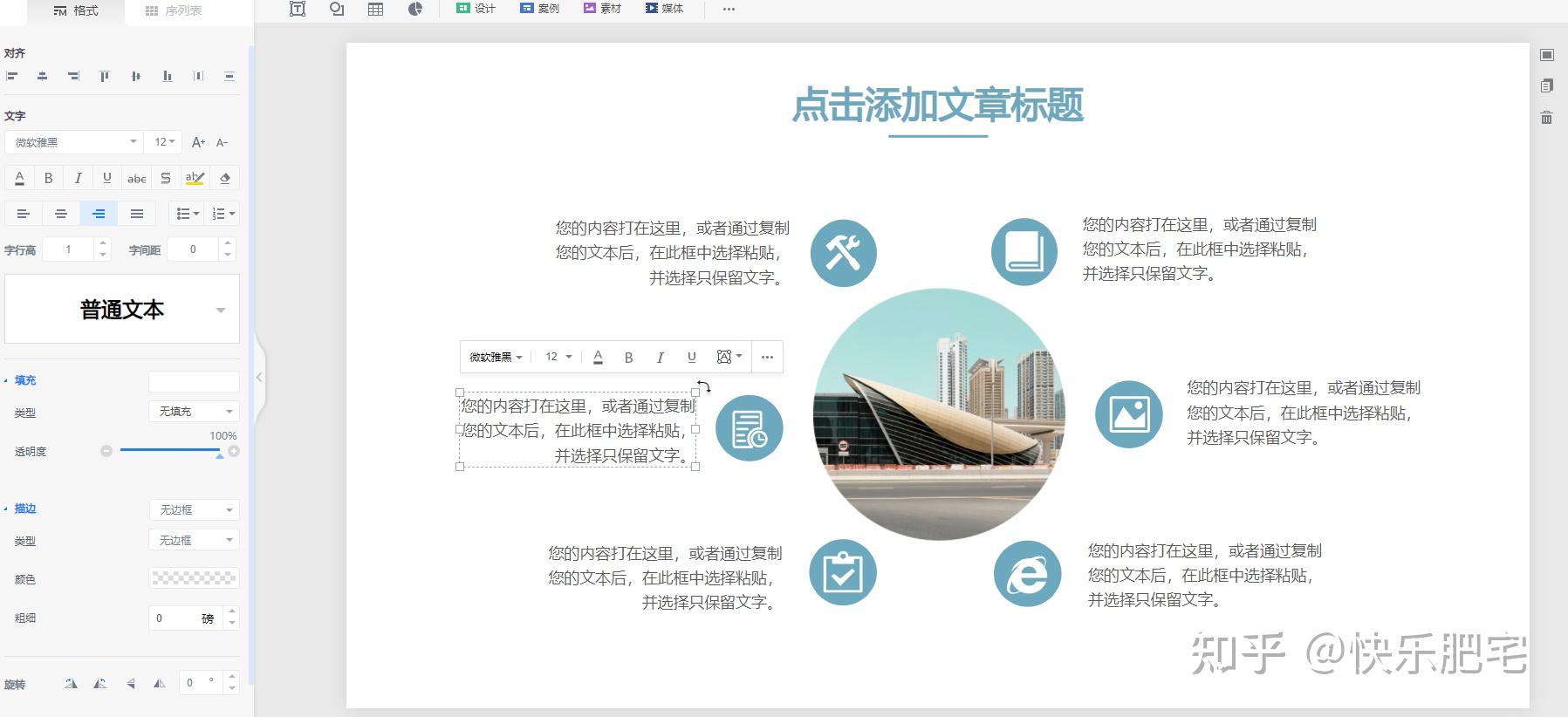This screenshot has width=1568, height=717.
Task: Toggle Bold in the left format panel
Action: [49, 178]
